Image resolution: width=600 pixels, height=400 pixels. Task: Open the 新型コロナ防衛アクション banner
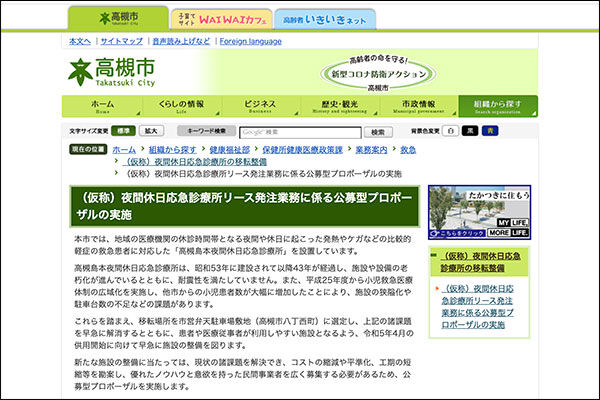[378, 73]
